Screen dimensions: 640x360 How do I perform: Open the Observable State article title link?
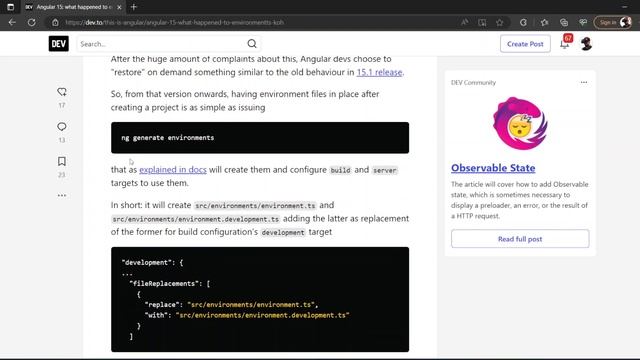(493, 168)
